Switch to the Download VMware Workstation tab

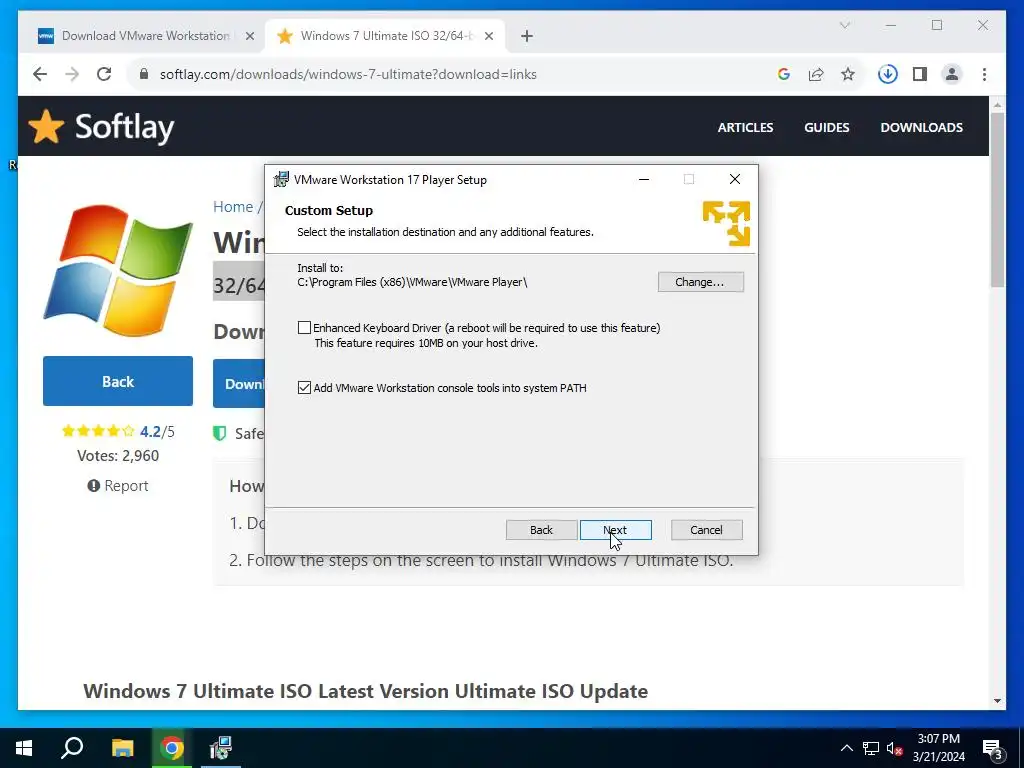tap(145, 36)
